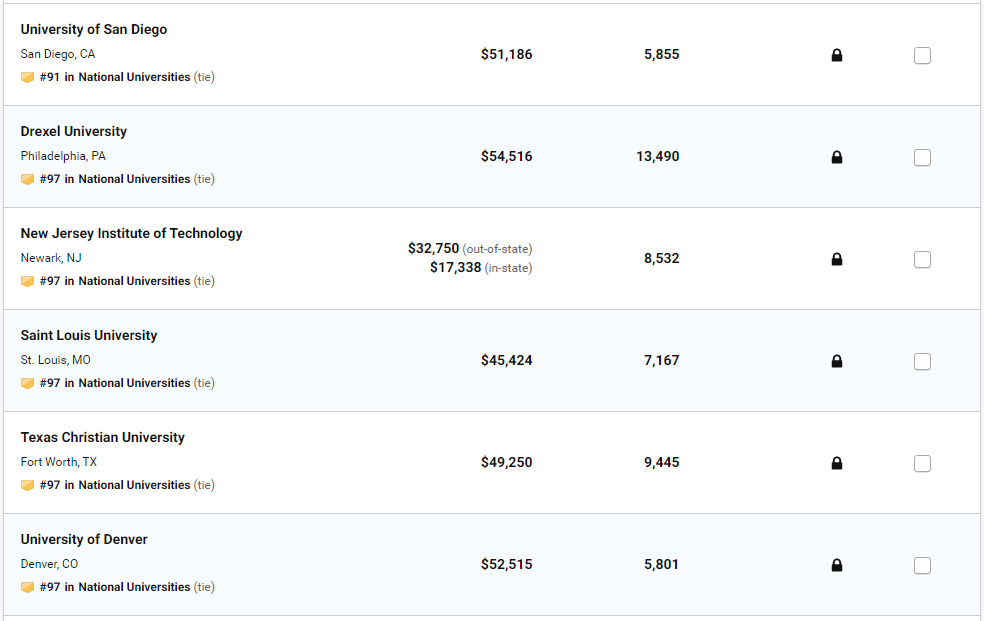
Task: Click the lock icon for Saint Louis University
Action: point(837,362)
